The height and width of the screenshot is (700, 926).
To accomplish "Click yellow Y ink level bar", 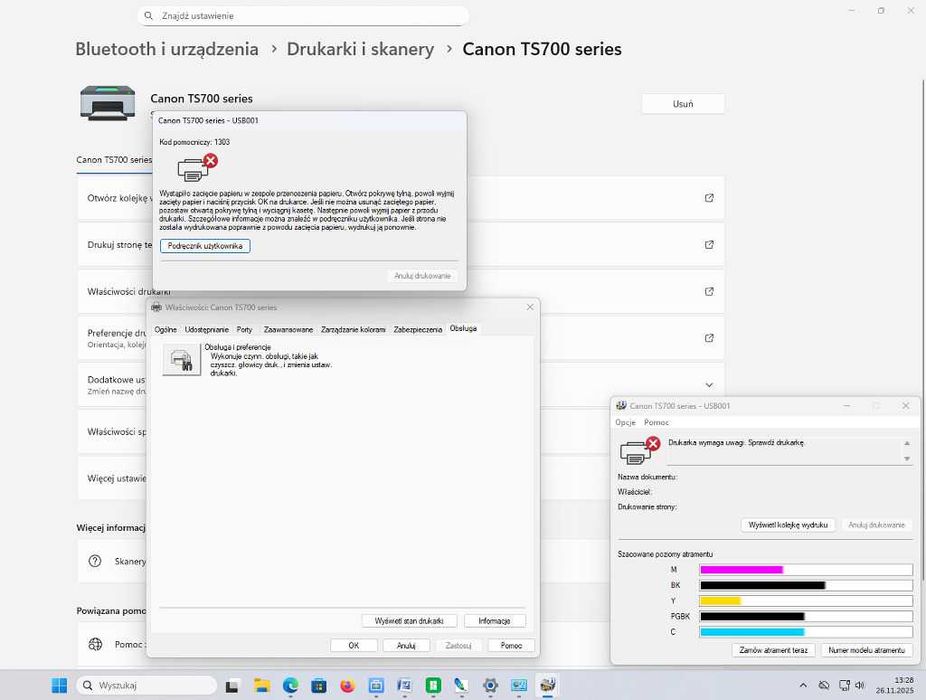I will (806, 601).
